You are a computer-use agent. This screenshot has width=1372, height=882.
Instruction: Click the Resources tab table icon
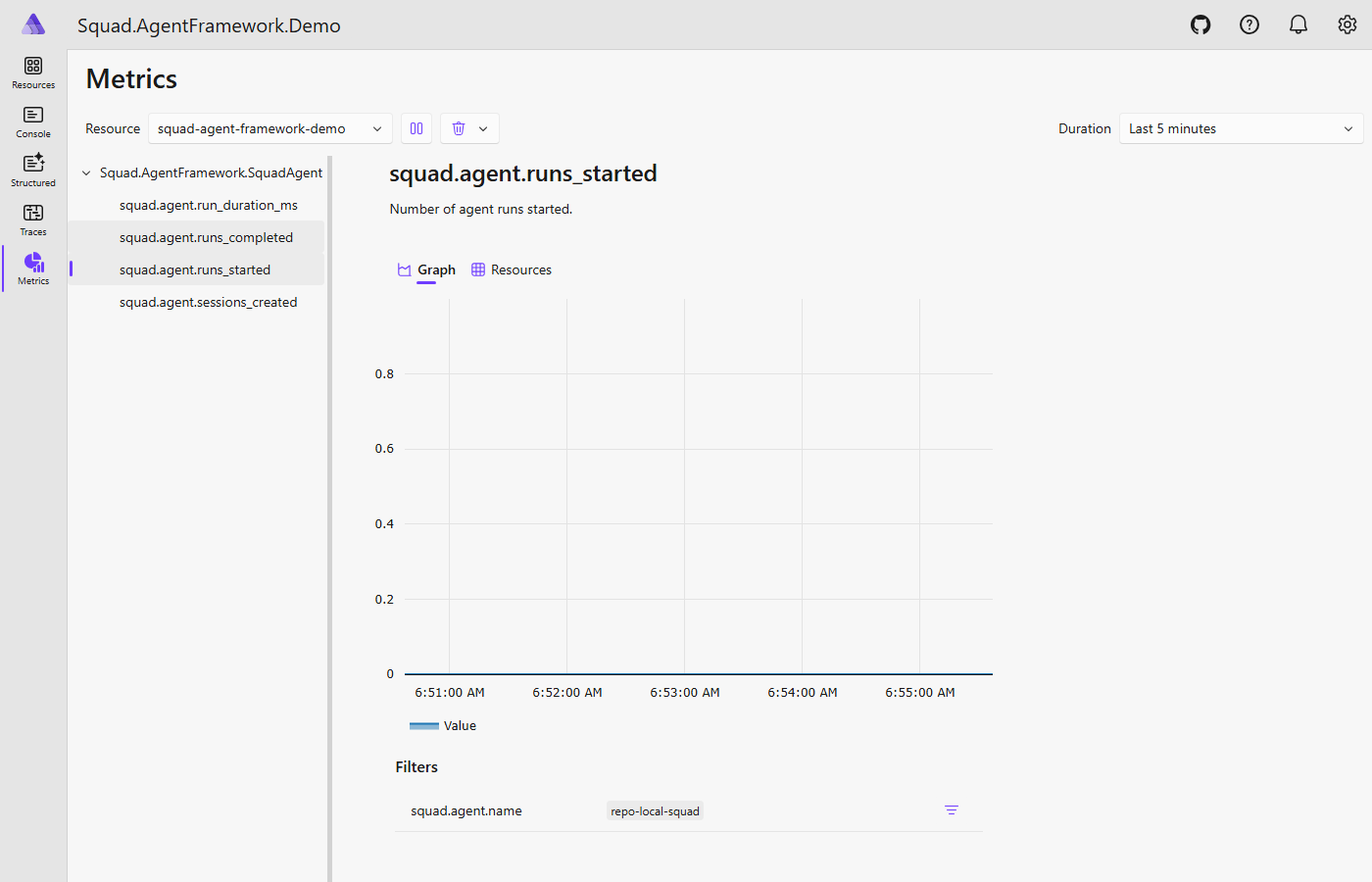point(478,269)
